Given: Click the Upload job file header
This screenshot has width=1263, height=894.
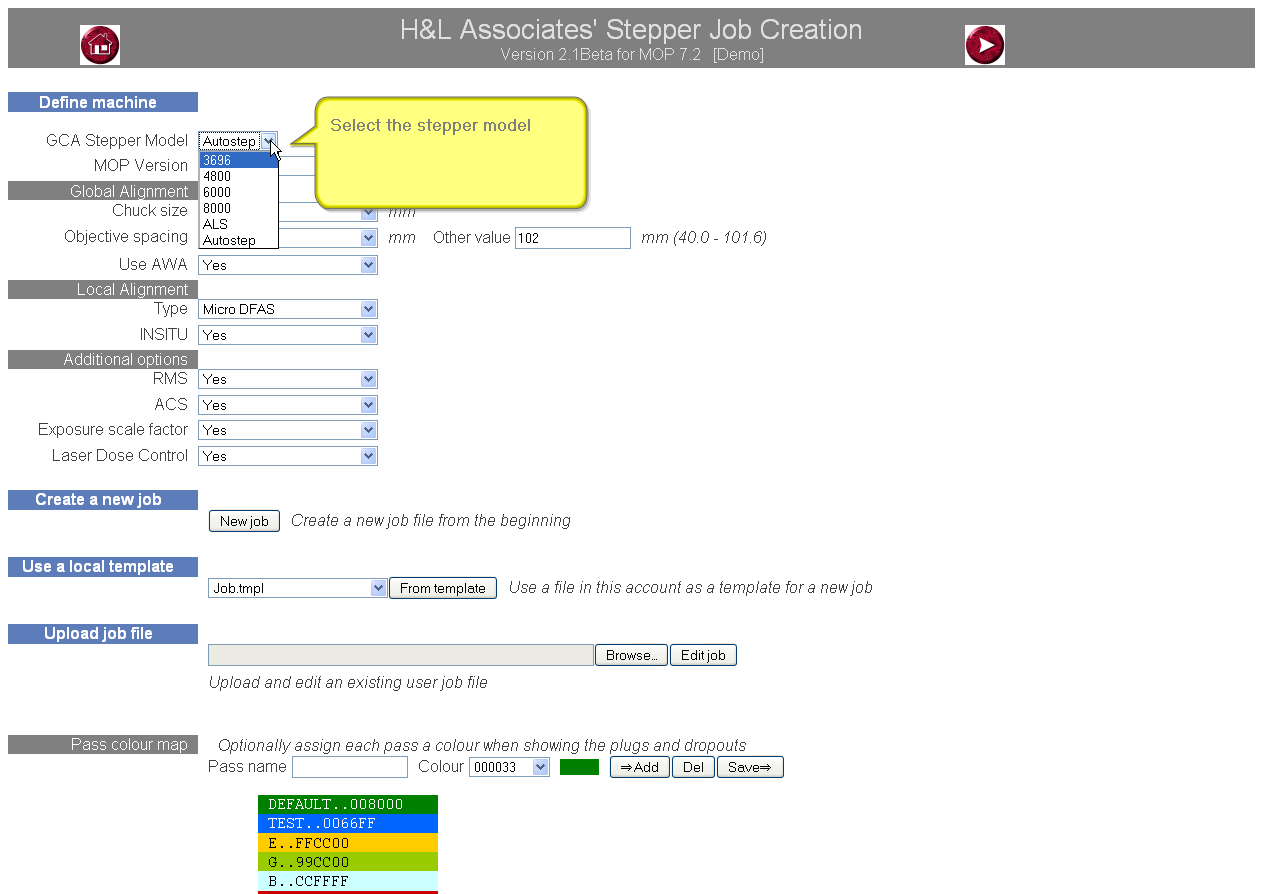Looking at the screenshot, I should 103,634.
